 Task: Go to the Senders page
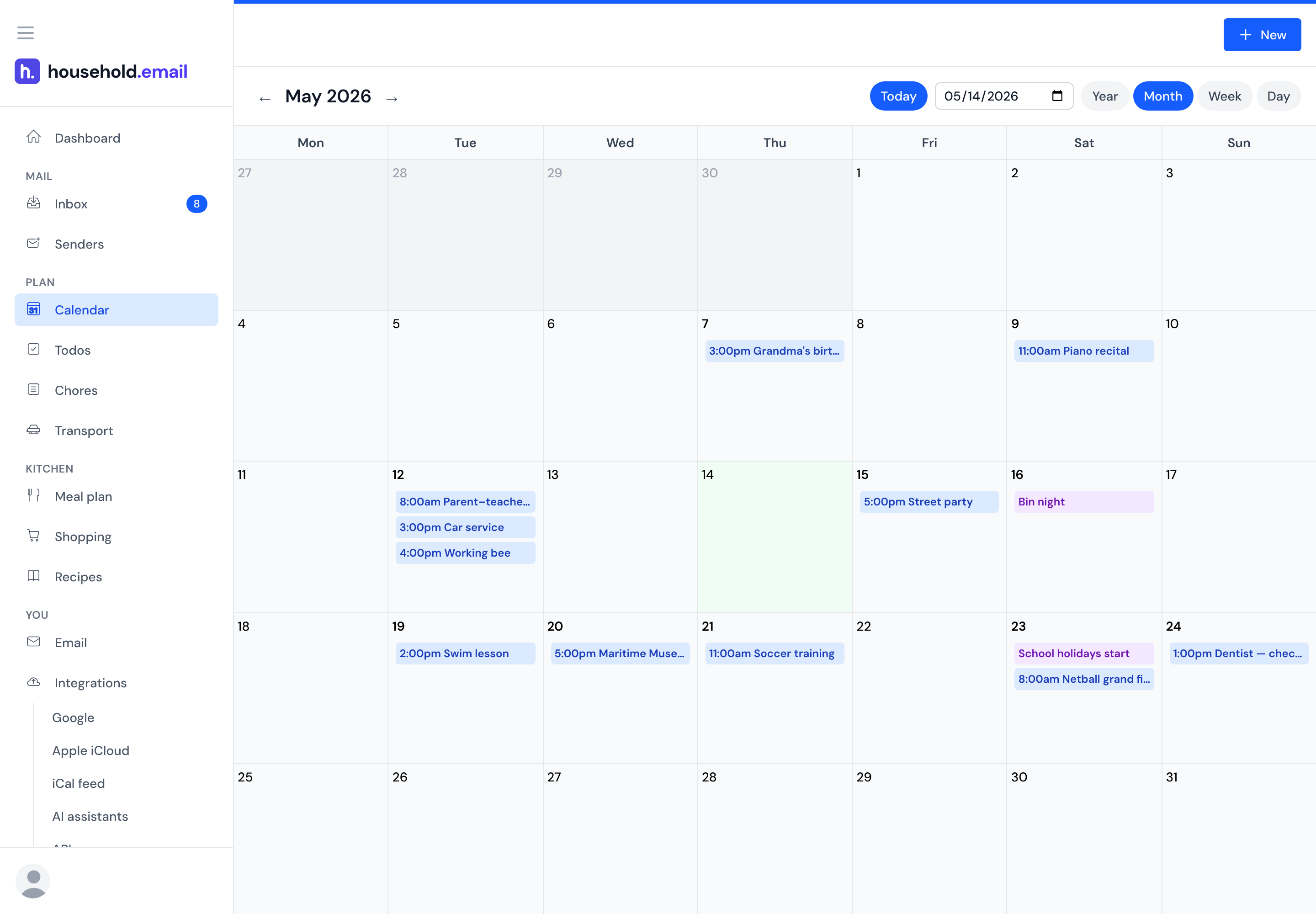pyautogui.click(x=116, y=244)
